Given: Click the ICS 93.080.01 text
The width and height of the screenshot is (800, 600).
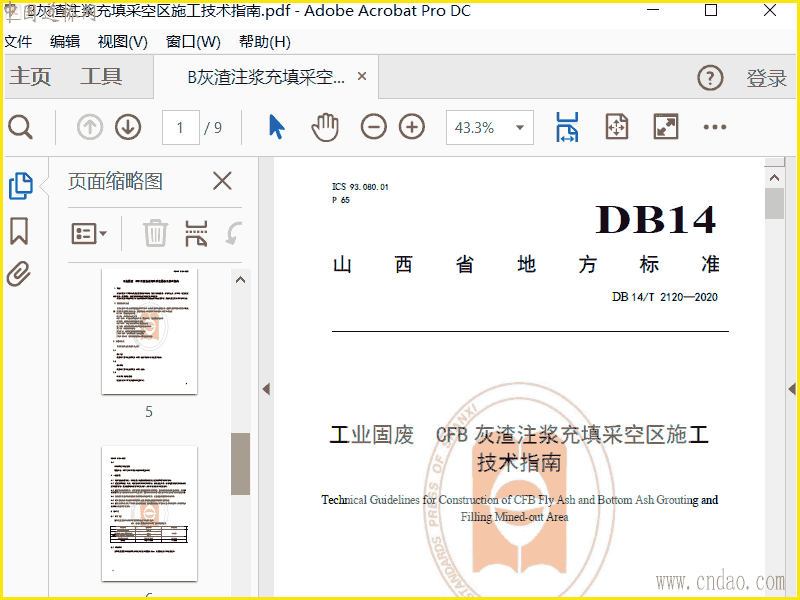Looking at the screenshot, I should pyautogui.click(x=360, y=187).
